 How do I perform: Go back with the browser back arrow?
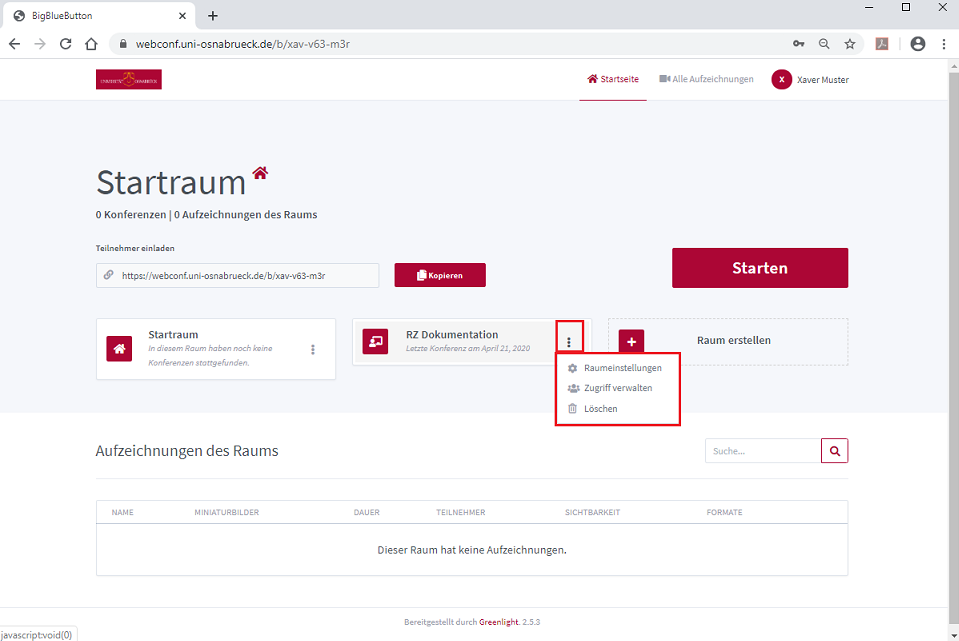[x=15, y=44]
